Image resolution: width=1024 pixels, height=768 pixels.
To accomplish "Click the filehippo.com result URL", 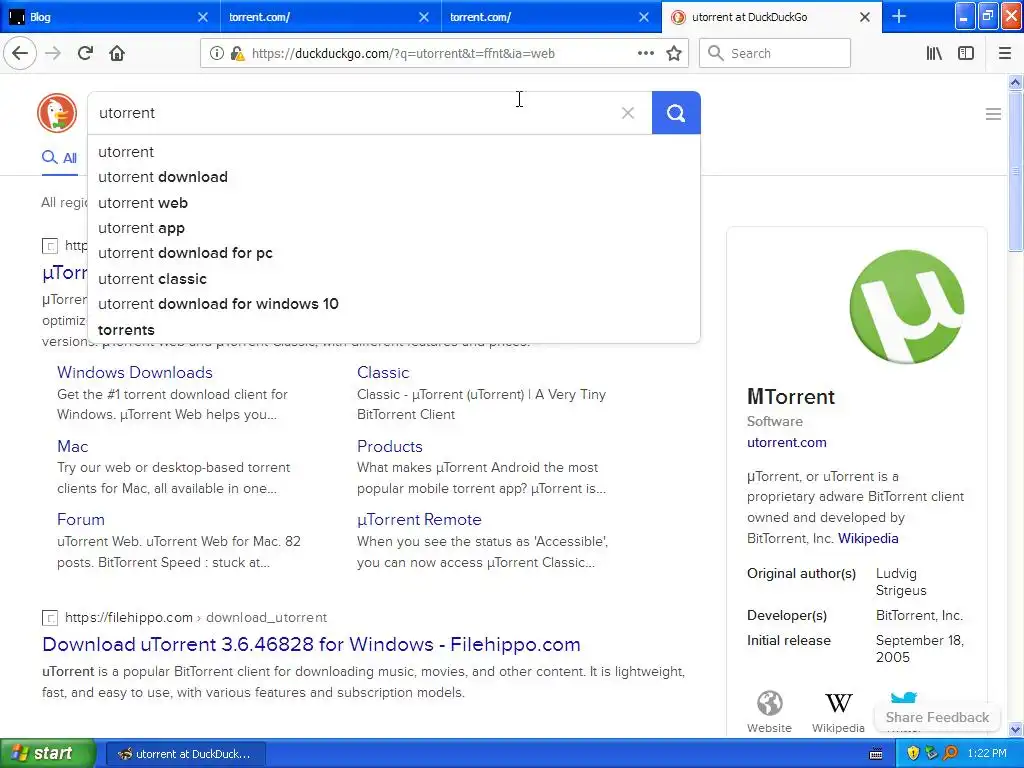I will click(195, 618).
